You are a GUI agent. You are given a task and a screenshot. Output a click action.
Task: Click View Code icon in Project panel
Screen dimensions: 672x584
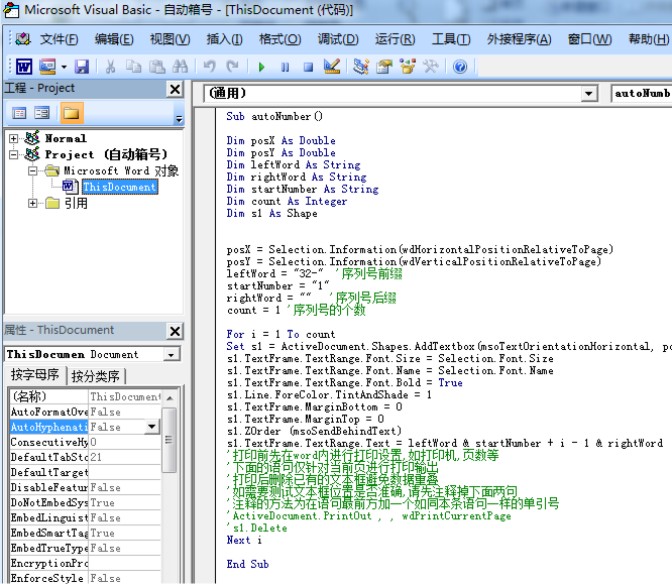[x=19, y=114]
